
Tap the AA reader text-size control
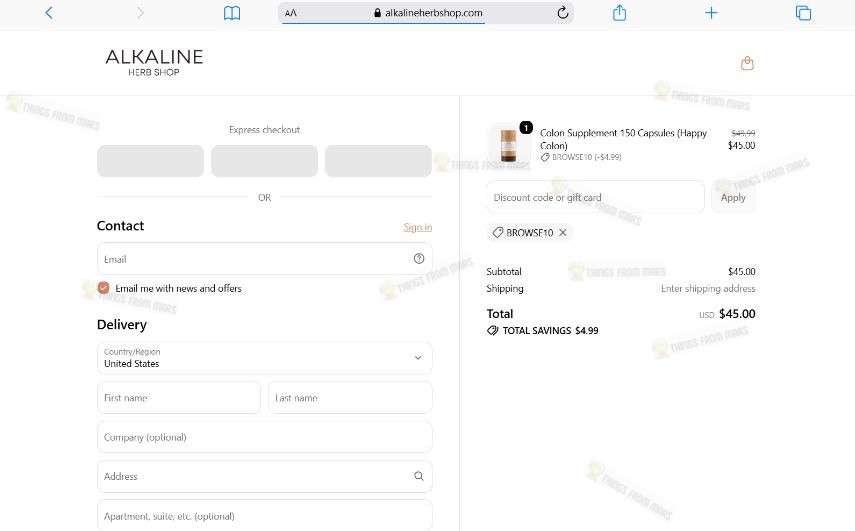[291, 13]
